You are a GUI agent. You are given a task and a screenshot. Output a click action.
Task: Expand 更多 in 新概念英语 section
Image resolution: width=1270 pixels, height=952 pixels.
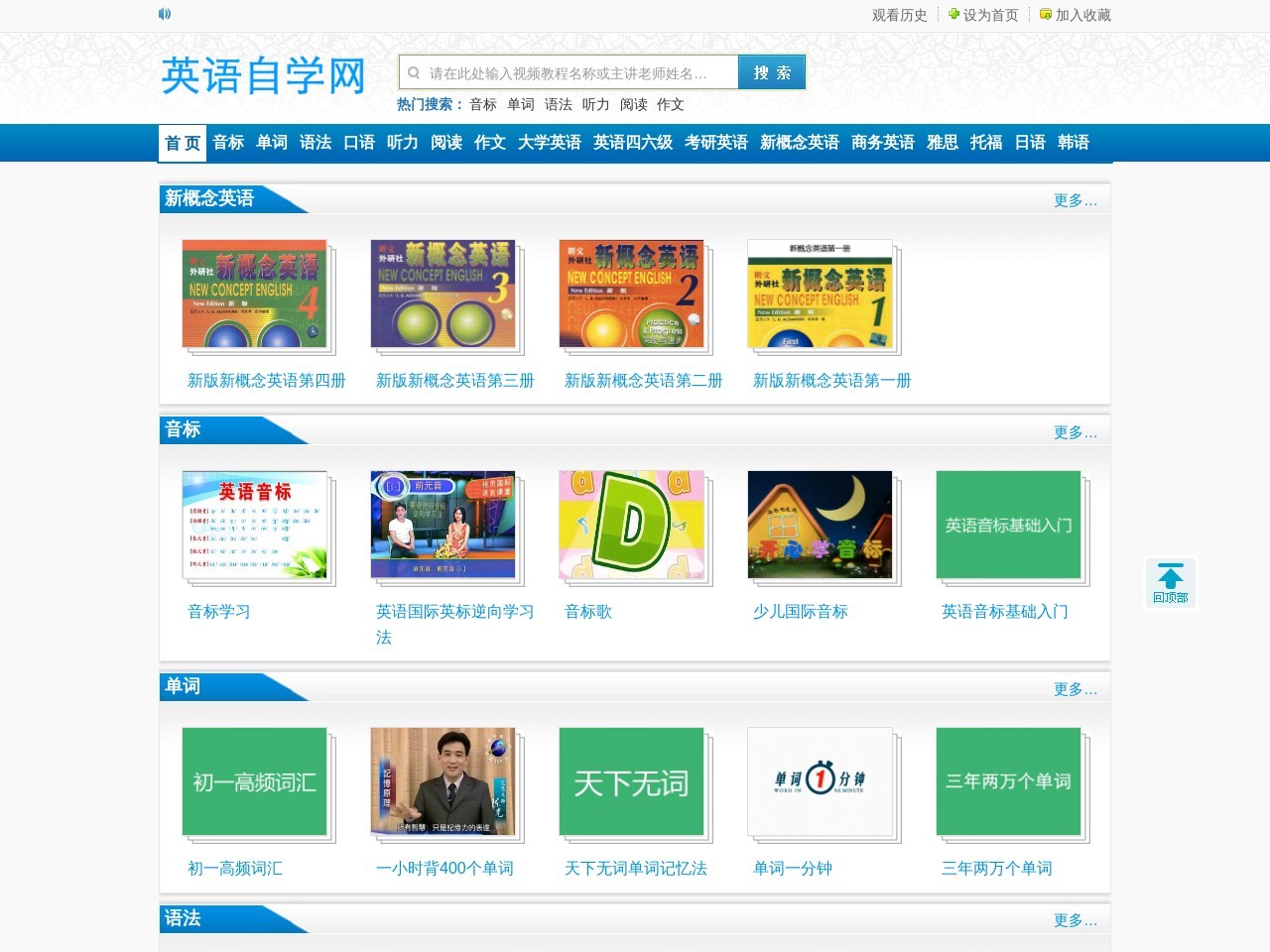tap(1075, 200)
